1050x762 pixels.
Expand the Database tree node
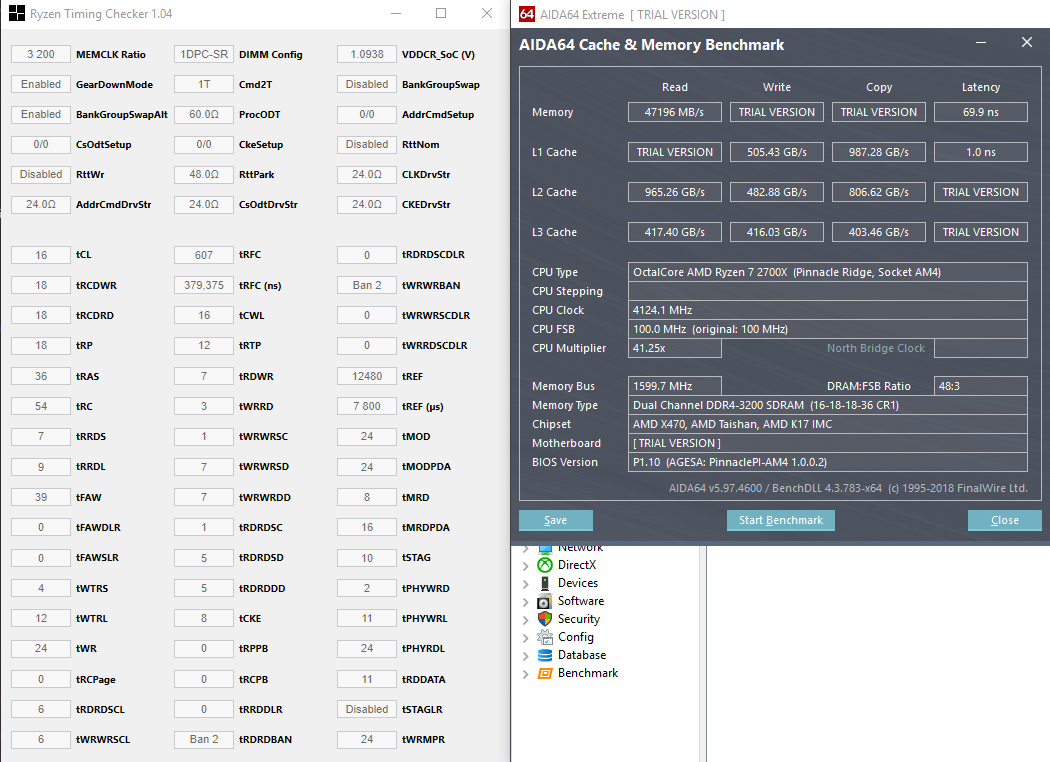526,656
